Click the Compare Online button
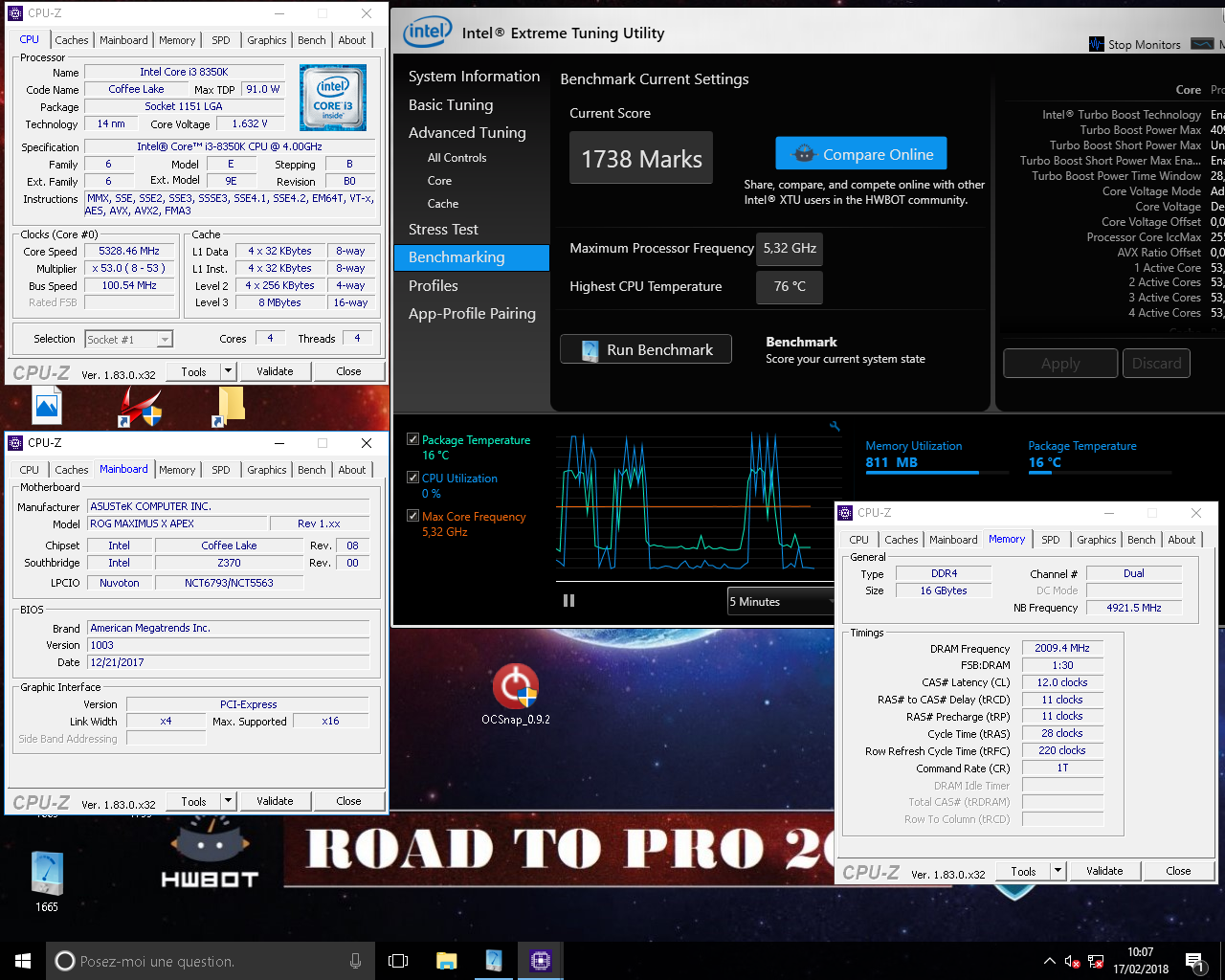This screenshot has width=1225, height=980. coord(861,154)
